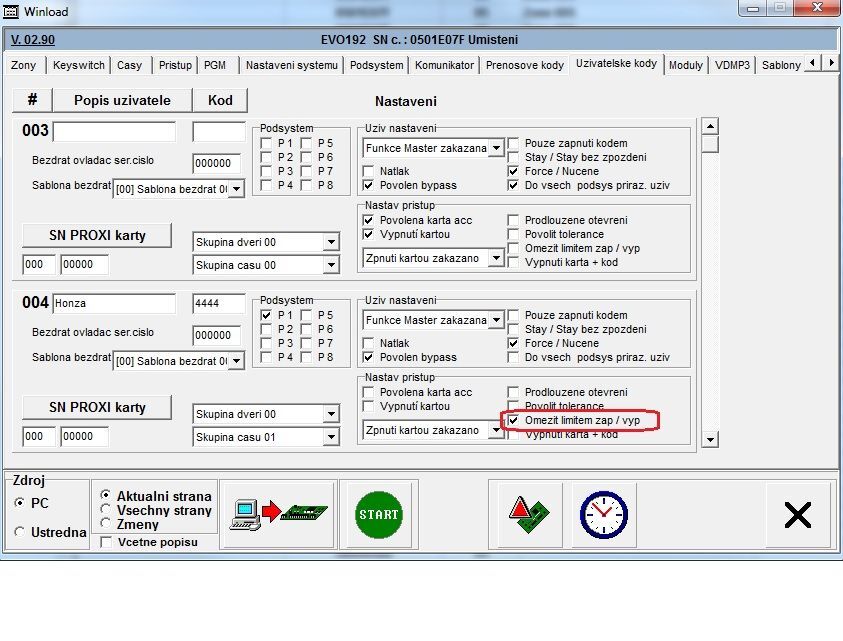Click the large X close icon
The height and width of the screenshot is (641, 843).
pos(797,514)
